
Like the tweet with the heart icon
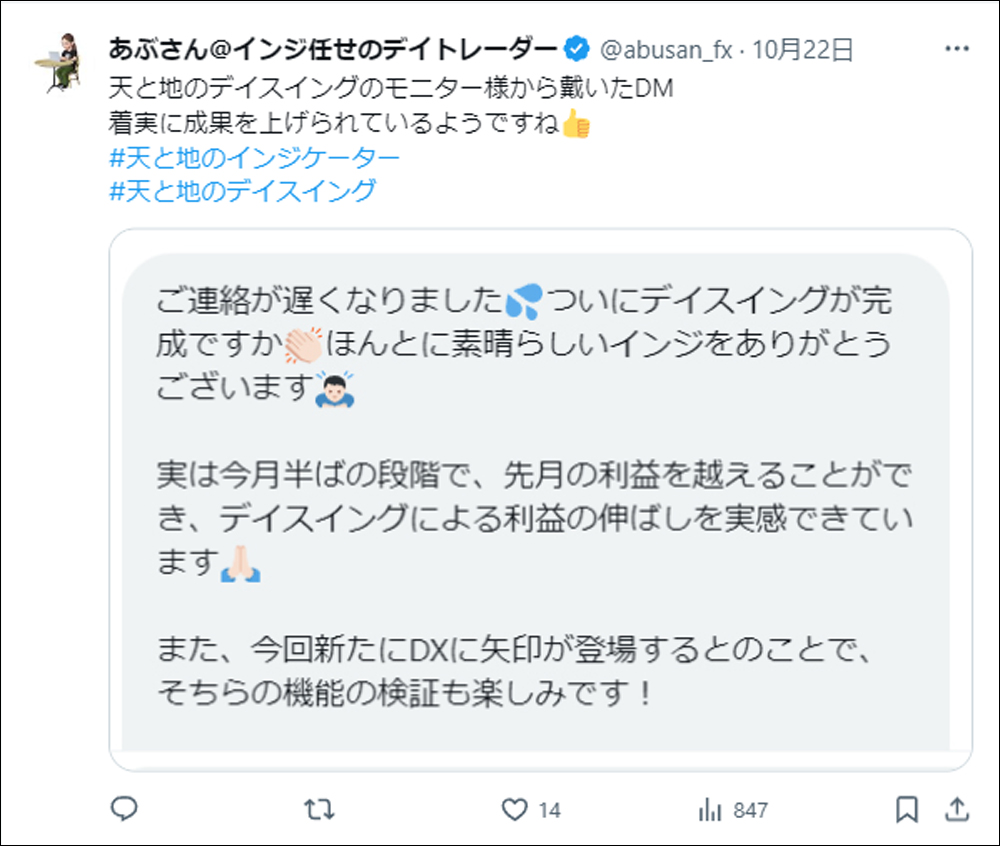point(513,808)
